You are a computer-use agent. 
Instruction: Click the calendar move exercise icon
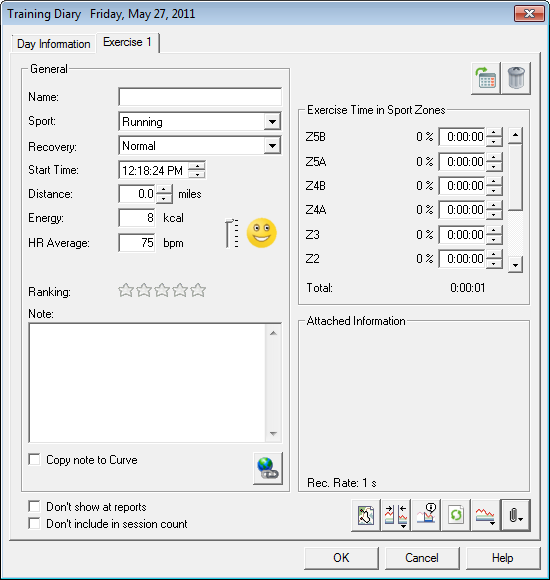pos(486,78)
